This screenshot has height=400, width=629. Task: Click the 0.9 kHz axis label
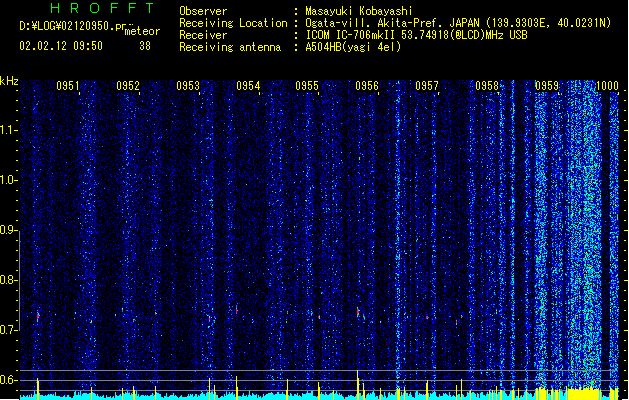[x=9, y=230]
